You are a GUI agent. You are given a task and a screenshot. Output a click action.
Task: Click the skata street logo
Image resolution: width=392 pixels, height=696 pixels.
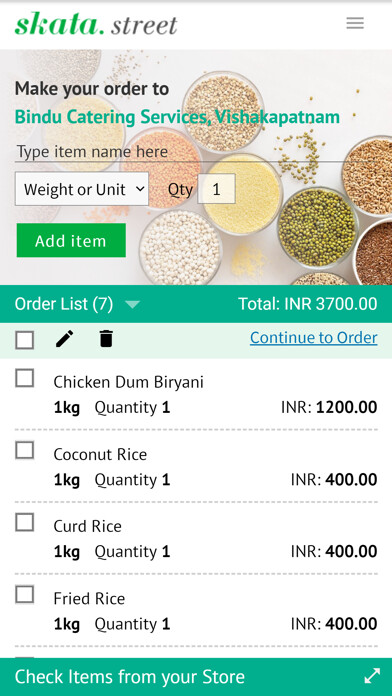pos(96,25)
